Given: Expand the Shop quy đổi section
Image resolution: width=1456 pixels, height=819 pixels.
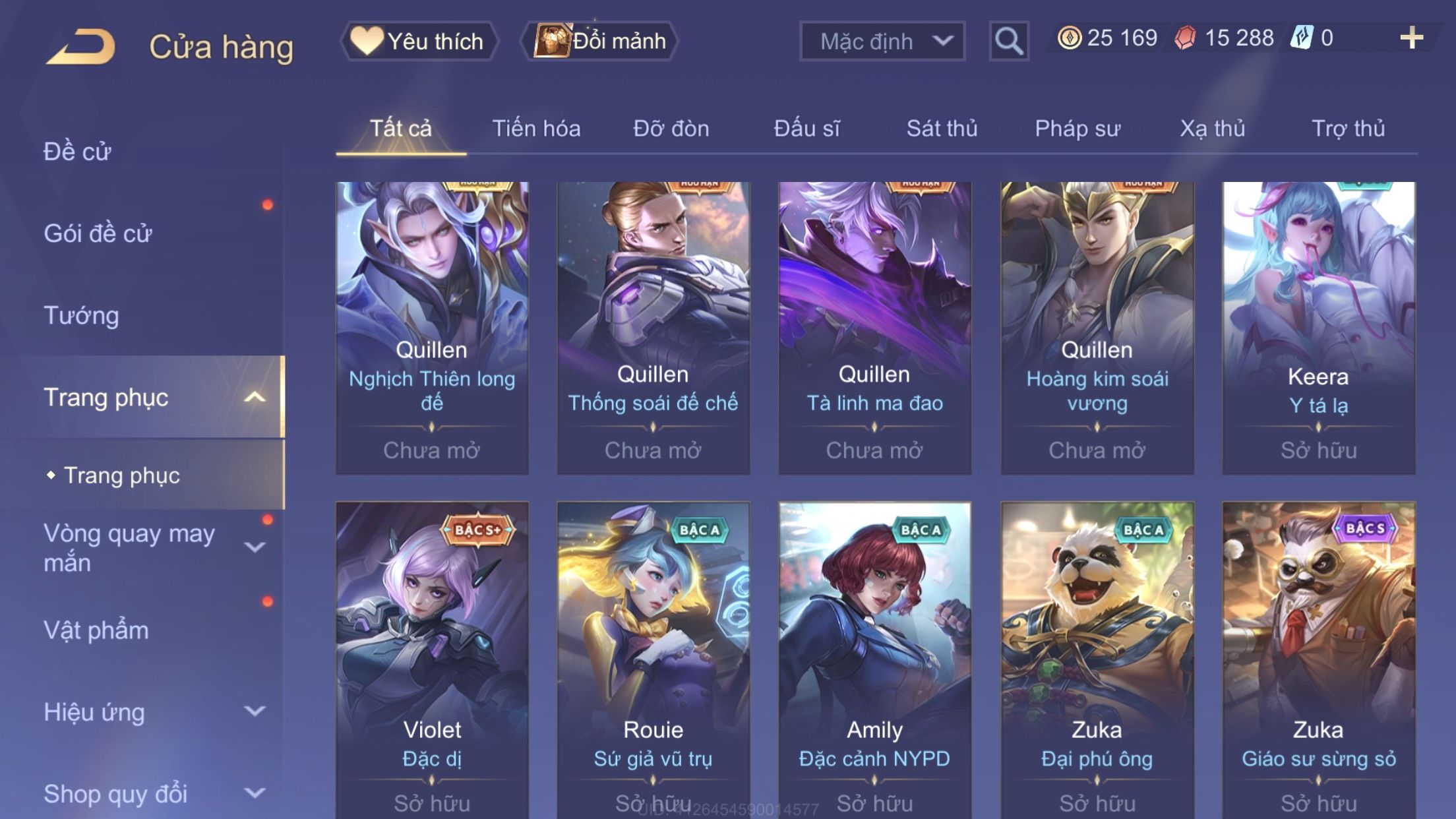Looking at the screenshot, I should click(x=255, y=793).
